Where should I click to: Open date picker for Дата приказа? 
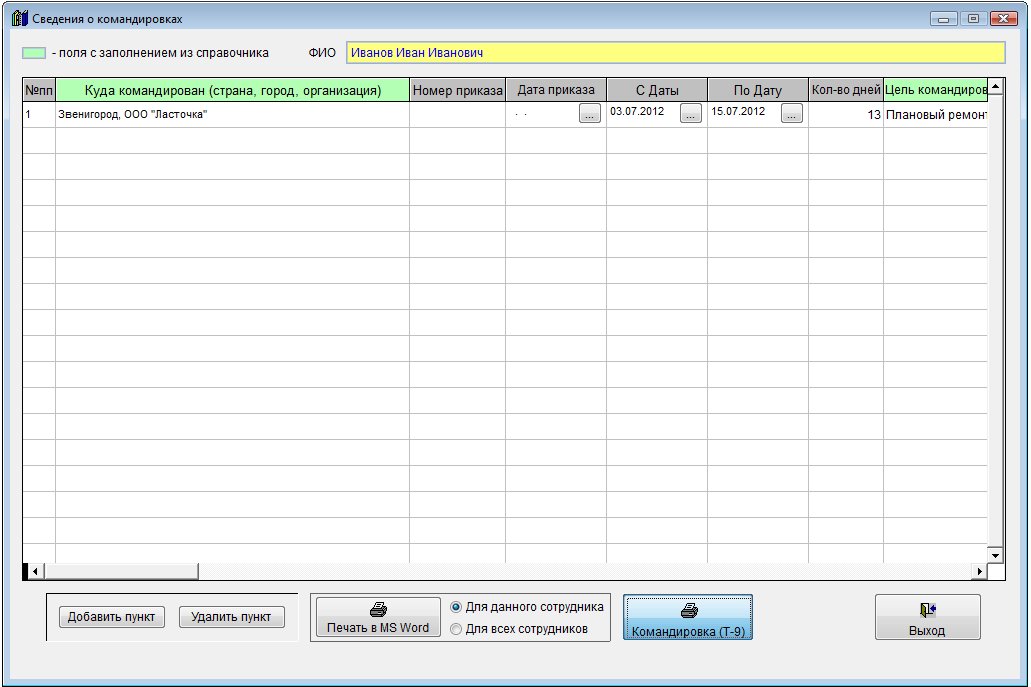tap(590, 114)
